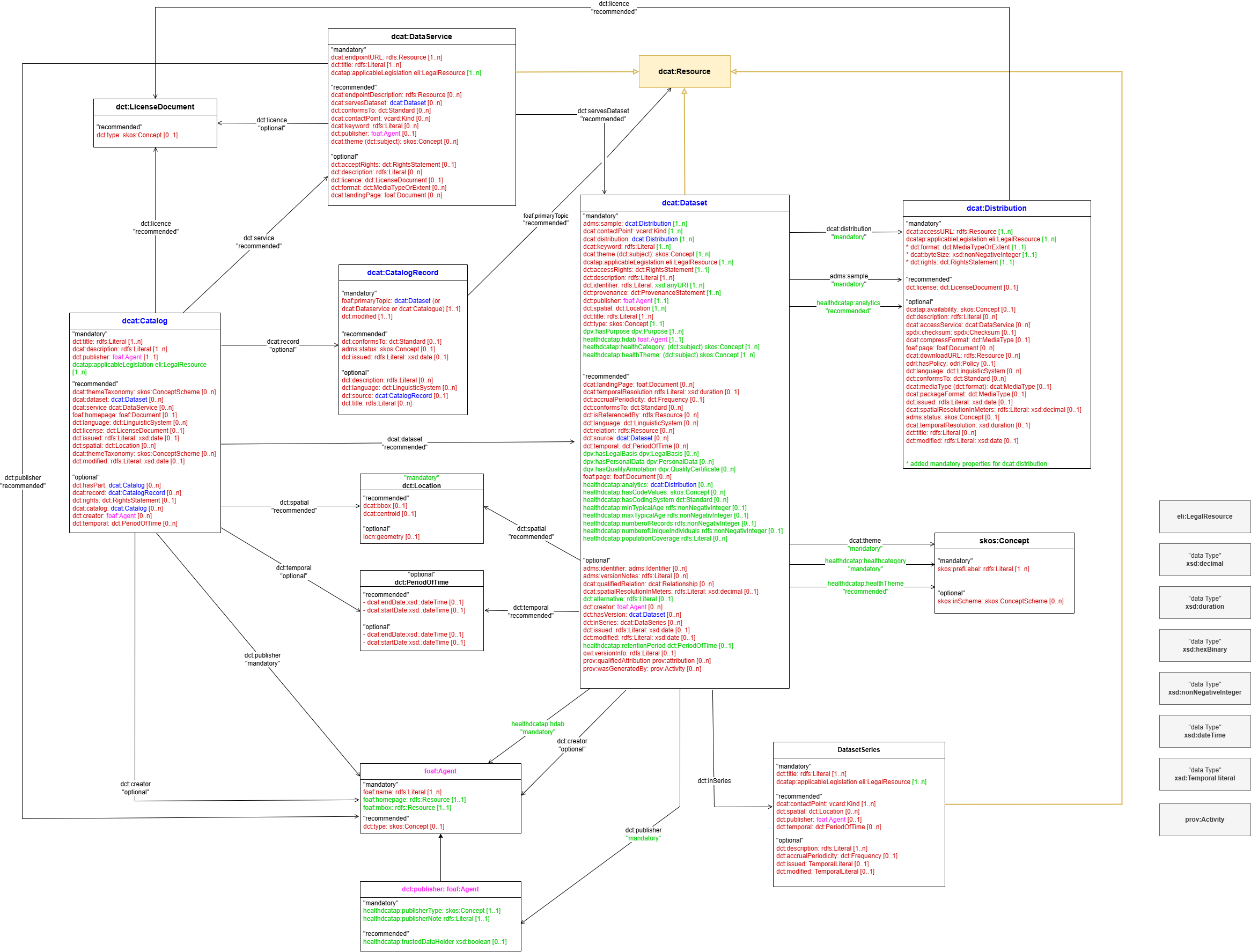Click the dcat:DataService class header
The width and height of the screenshot is (1251, 952).
click(x=421, y=37)
